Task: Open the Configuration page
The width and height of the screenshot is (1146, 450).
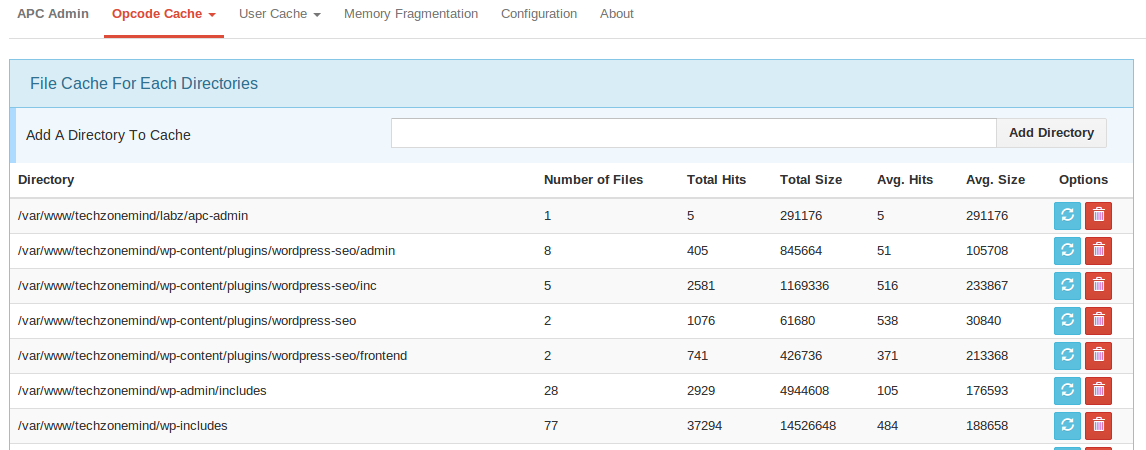Action: pos(539,14)
